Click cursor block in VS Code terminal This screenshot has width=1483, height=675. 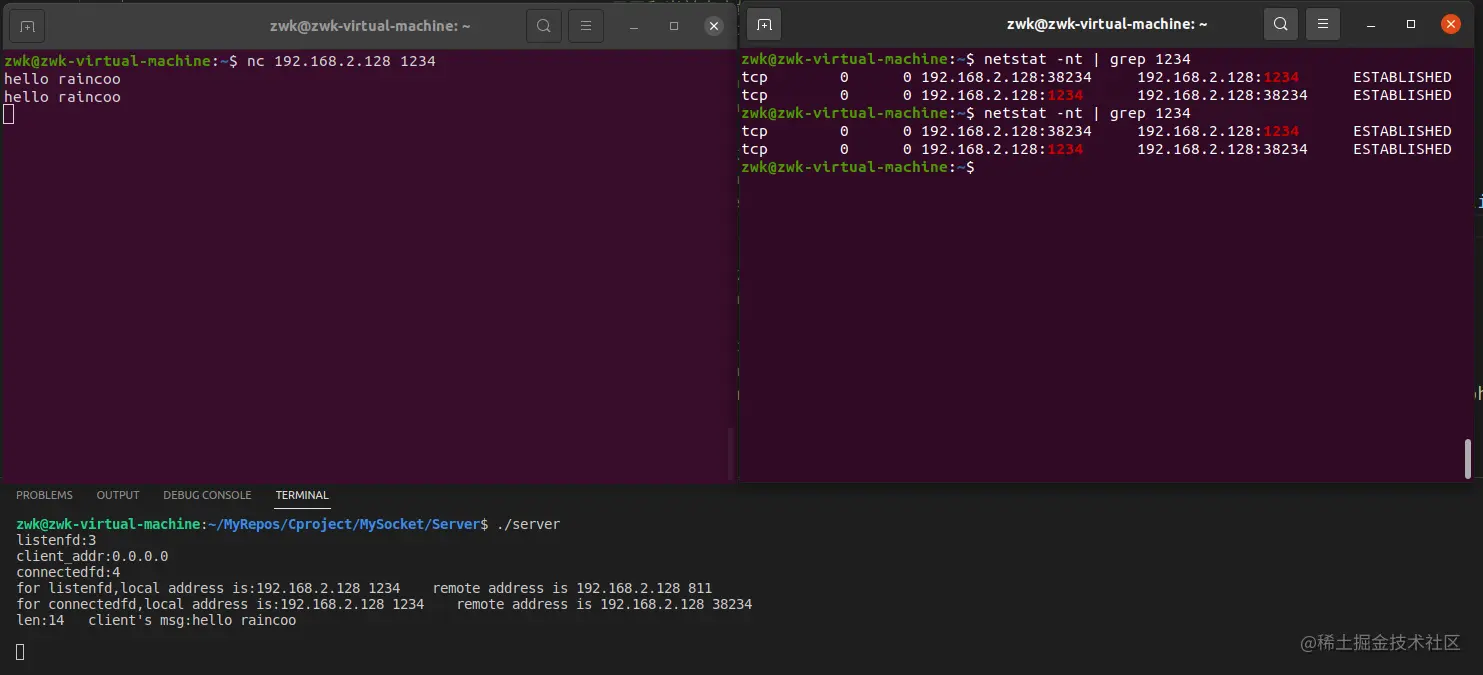20,652
